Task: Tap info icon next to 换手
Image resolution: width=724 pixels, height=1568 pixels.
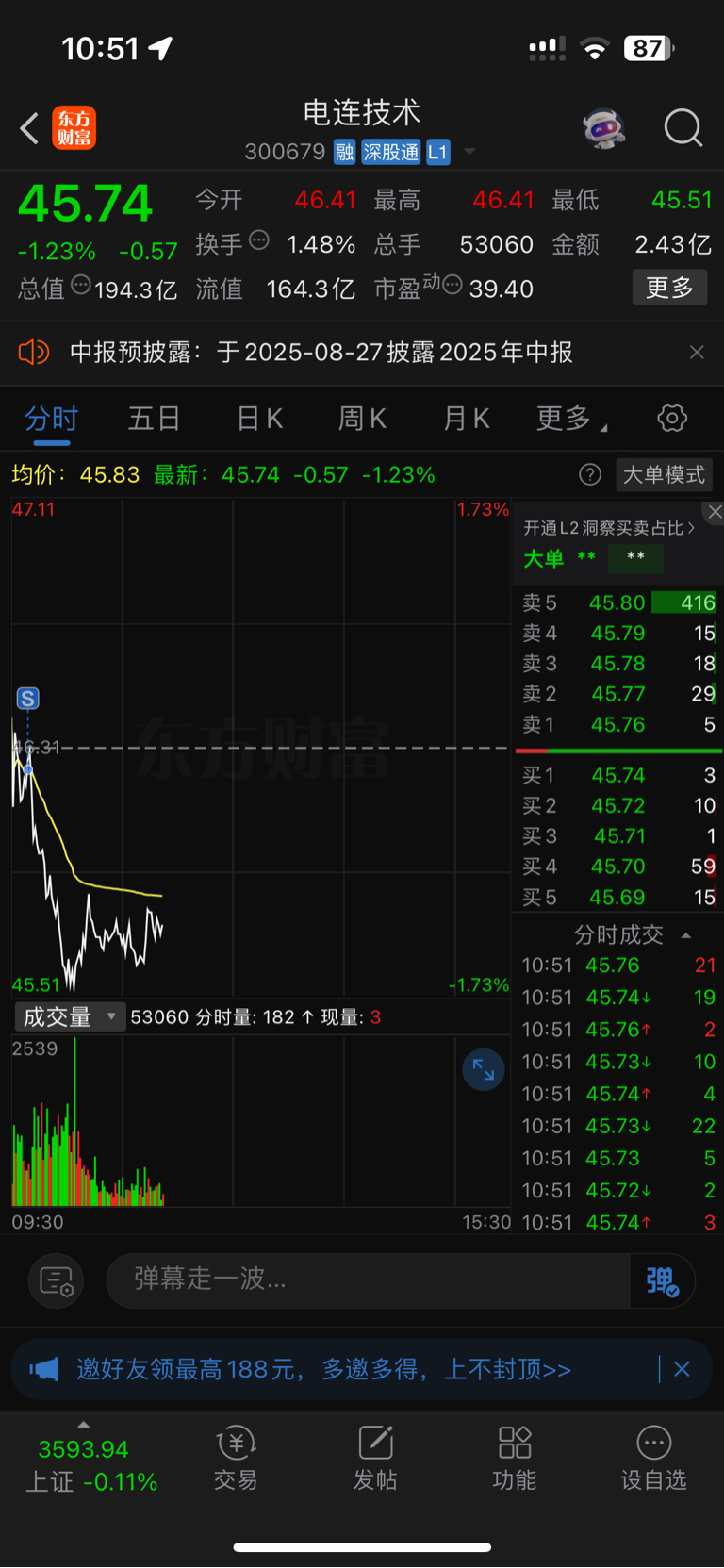Action: (x=258, y=240)
